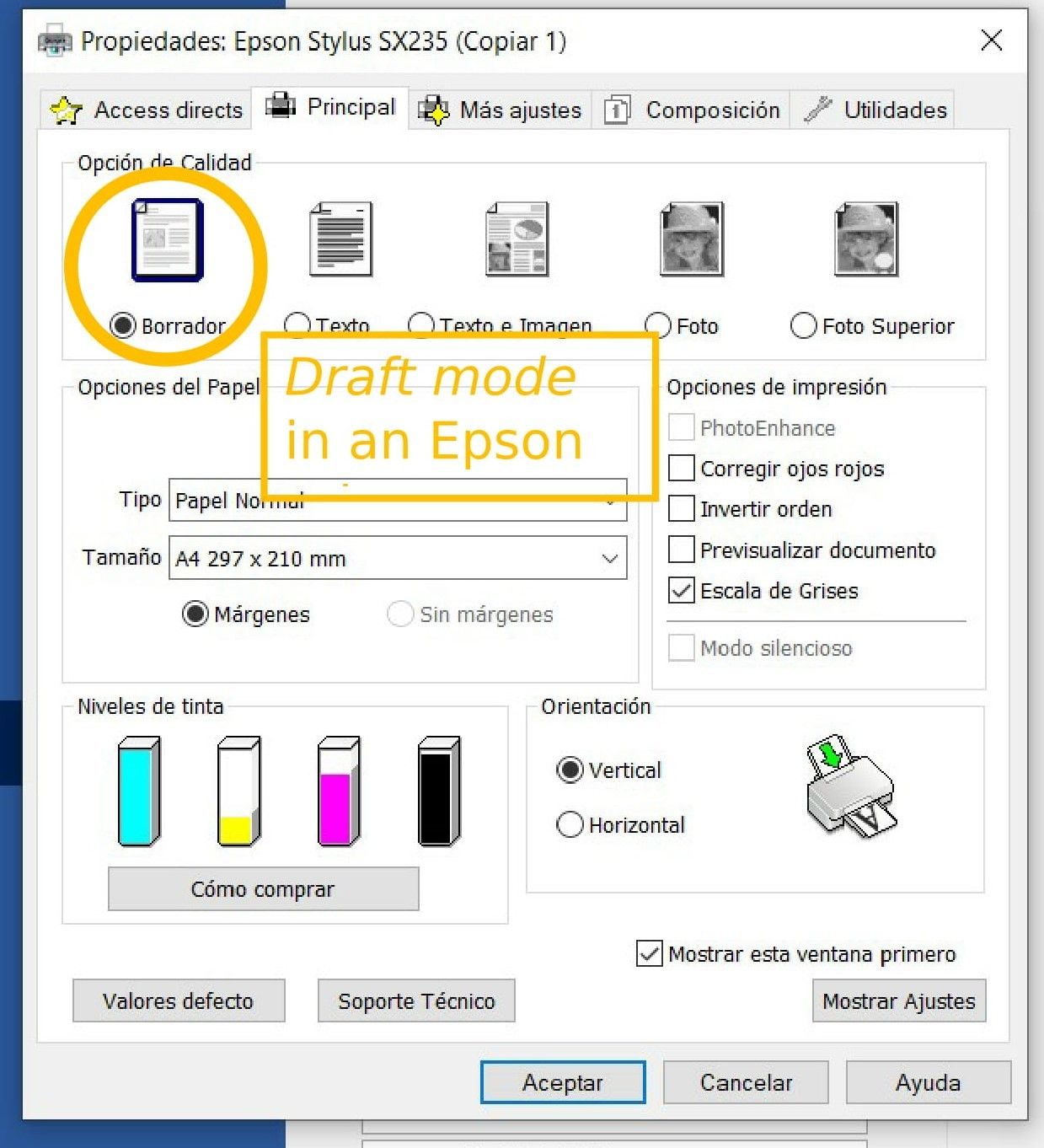Click the Cancelar button
Screen dimensions: 1044x1148
(x=746, y=1082)
